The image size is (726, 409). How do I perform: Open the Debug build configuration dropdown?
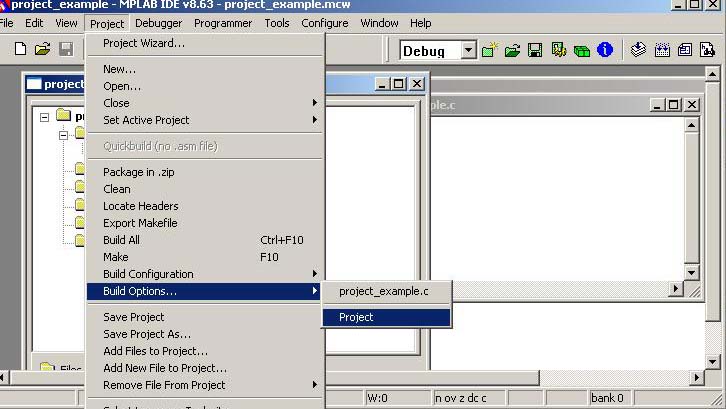[468, 51]
